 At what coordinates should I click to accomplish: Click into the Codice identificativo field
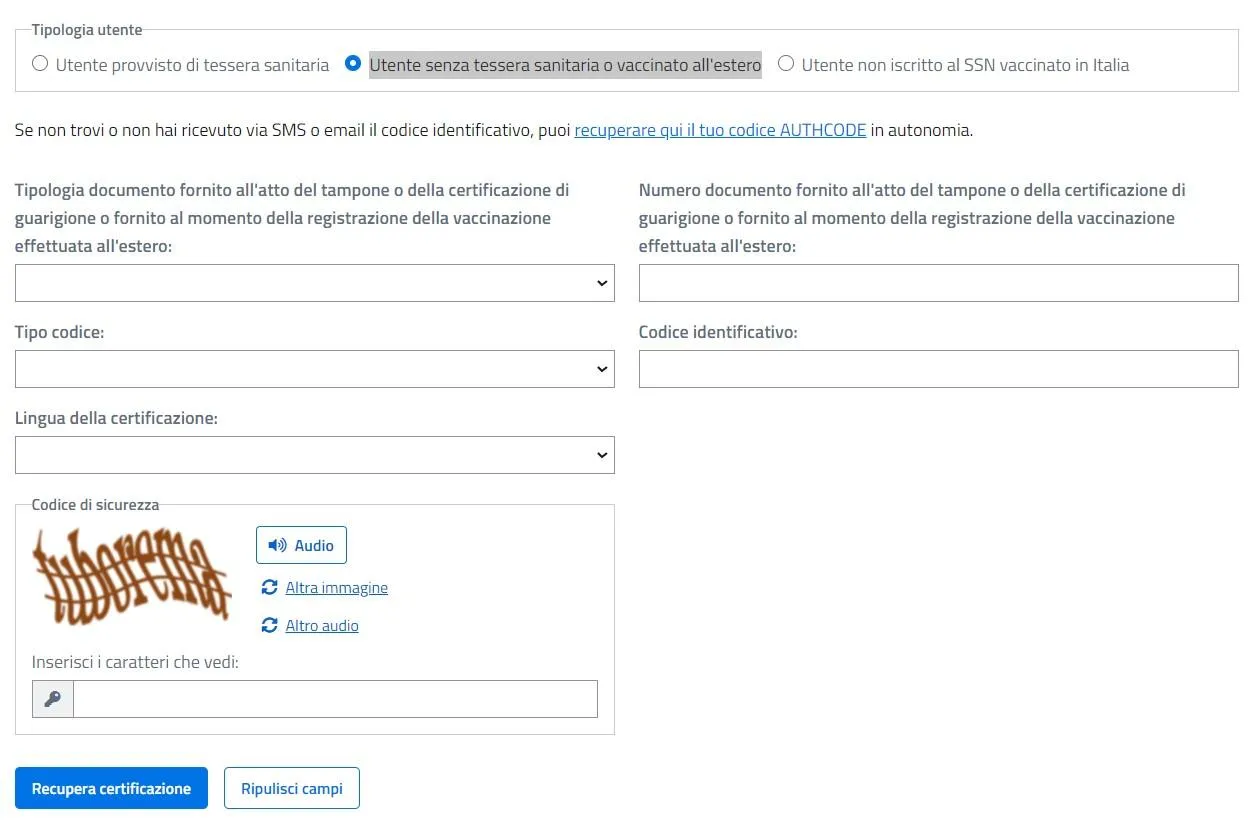pyautogui.click(x=938, y=369)
